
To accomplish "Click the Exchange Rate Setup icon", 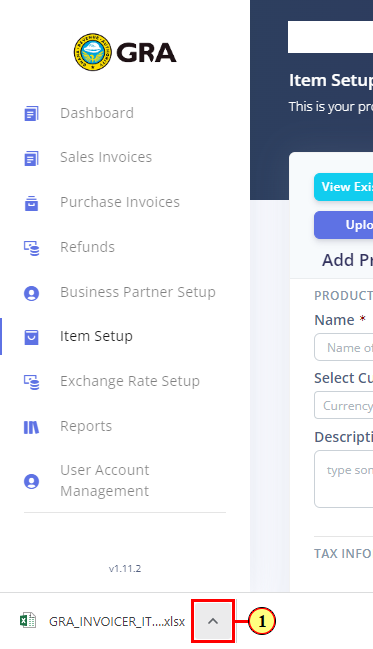I will click(x=31, y=382).
